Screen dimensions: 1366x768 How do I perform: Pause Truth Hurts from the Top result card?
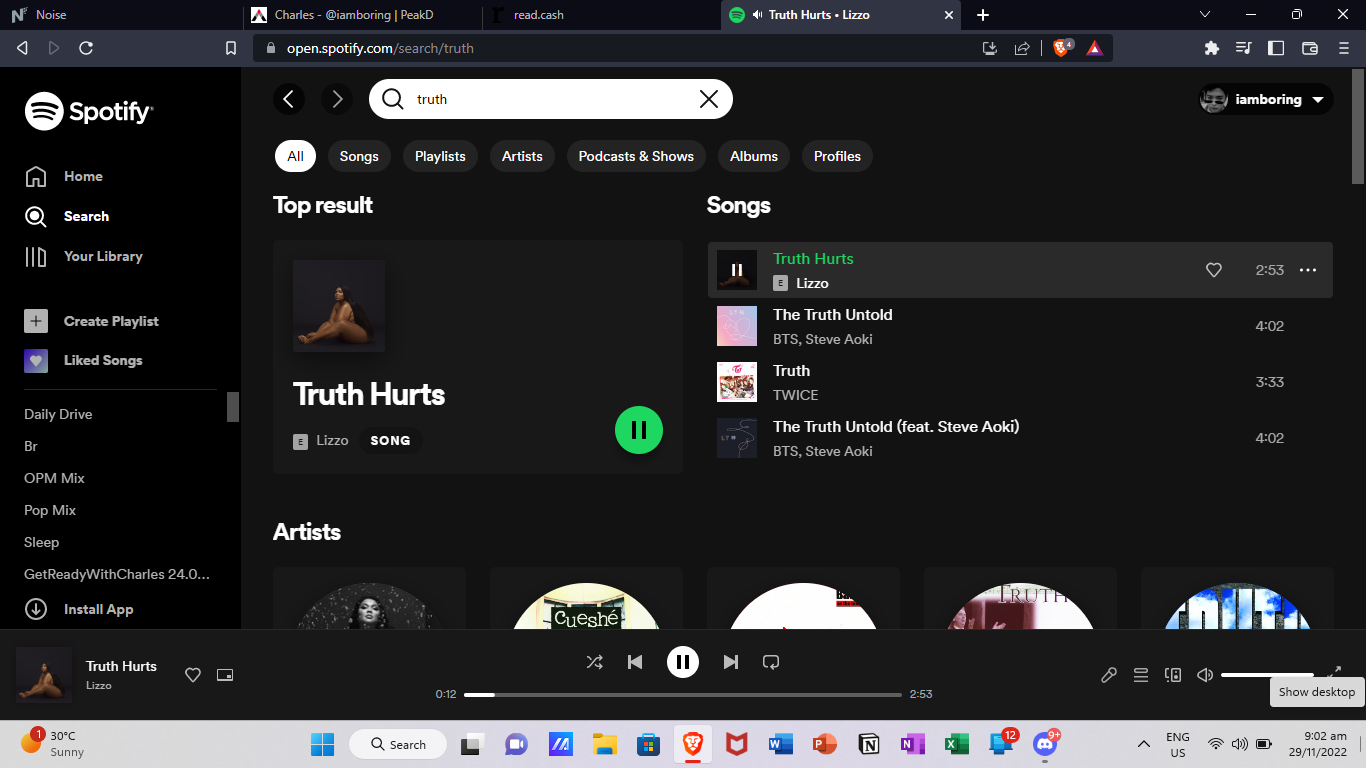click(639, 430)
